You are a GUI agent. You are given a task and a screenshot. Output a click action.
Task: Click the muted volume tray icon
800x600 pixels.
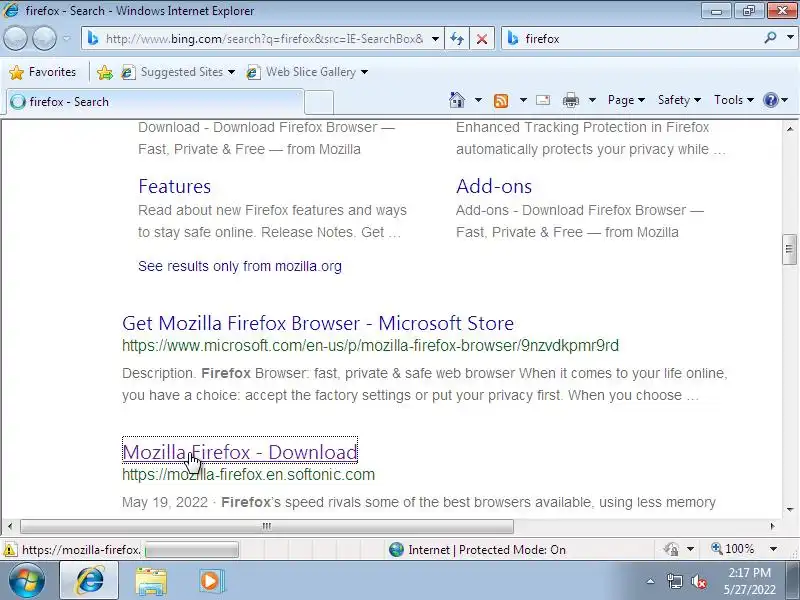[699, 581]
